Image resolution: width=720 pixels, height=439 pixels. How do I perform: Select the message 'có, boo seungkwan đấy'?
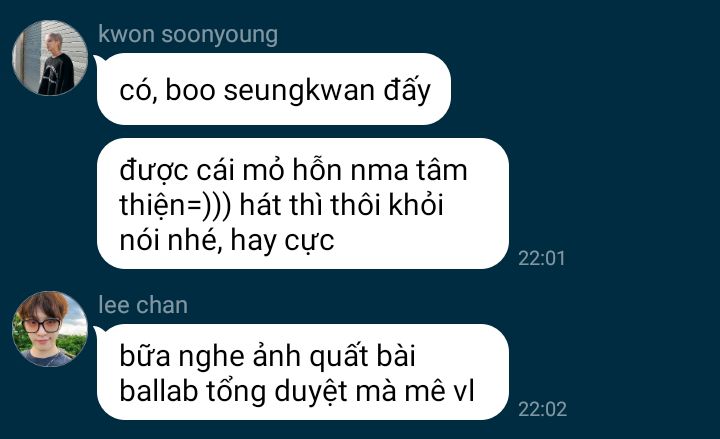tap(274, 89)
